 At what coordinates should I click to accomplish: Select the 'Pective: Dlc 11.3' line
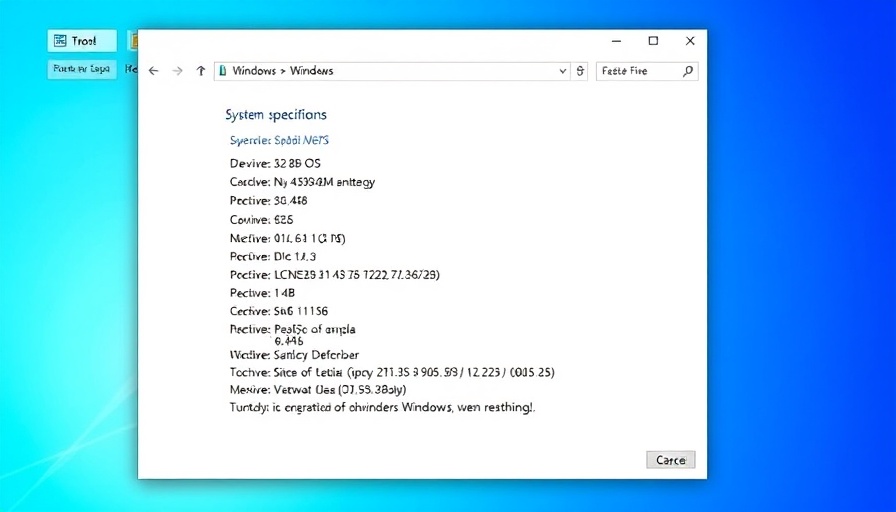coord(273,257)
